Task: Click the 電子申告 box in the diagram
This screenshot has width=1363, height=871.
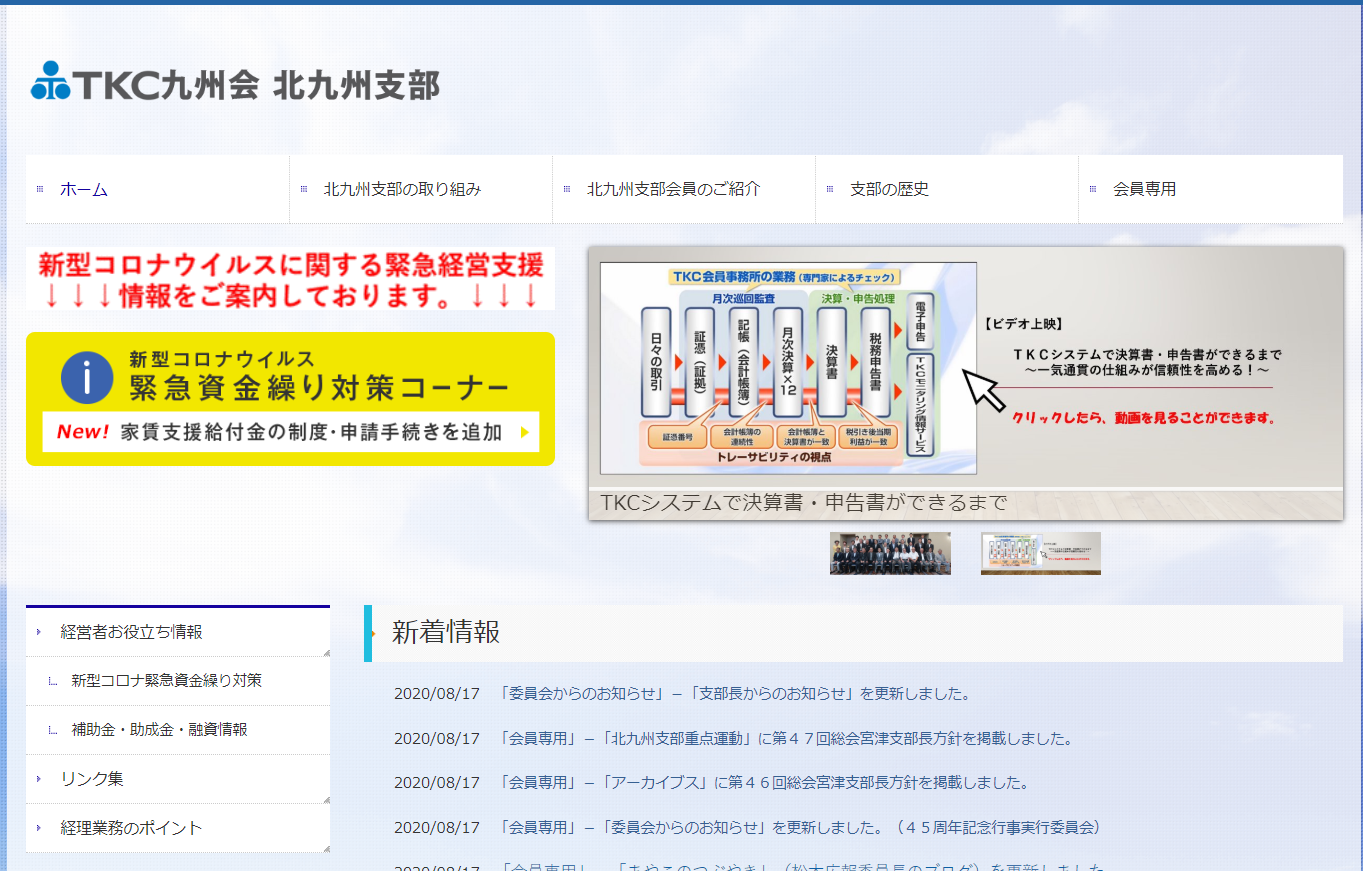Action: [919, 320]
